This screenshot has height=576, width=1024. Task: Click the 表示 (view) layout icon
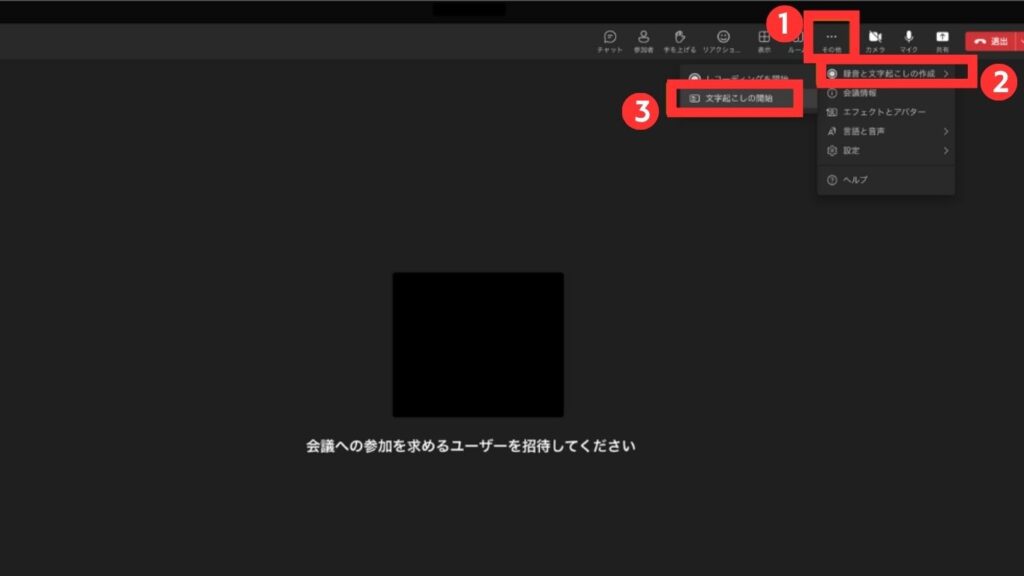(764, 37)
